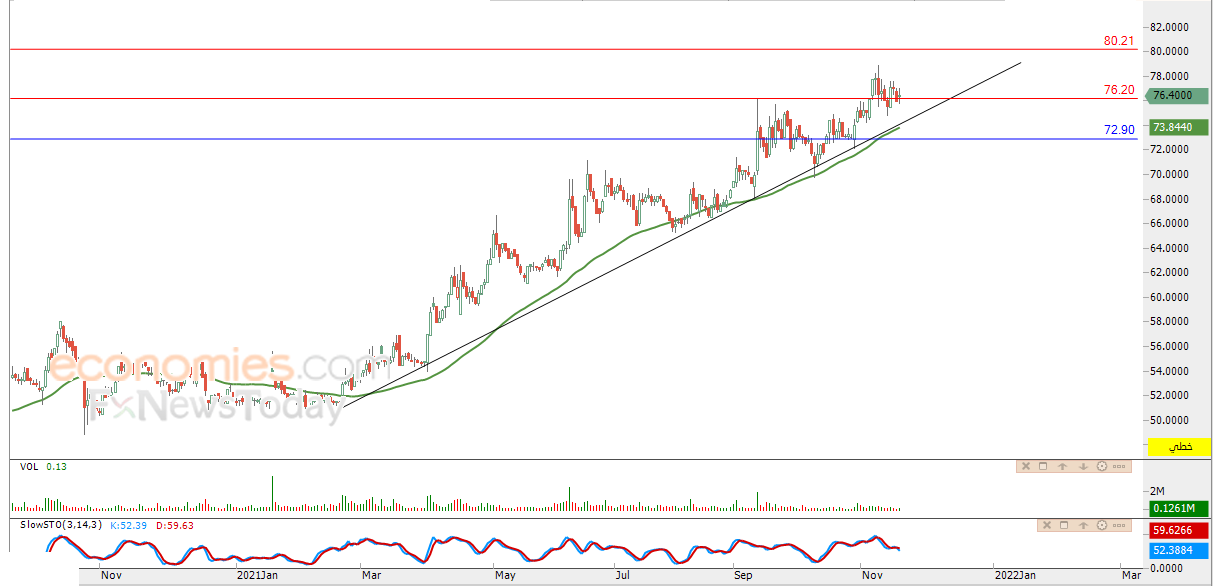This screenshot has width=1213, height=587.
Task: Select the 80.21 resistance level label
Action: point(1119,41)
